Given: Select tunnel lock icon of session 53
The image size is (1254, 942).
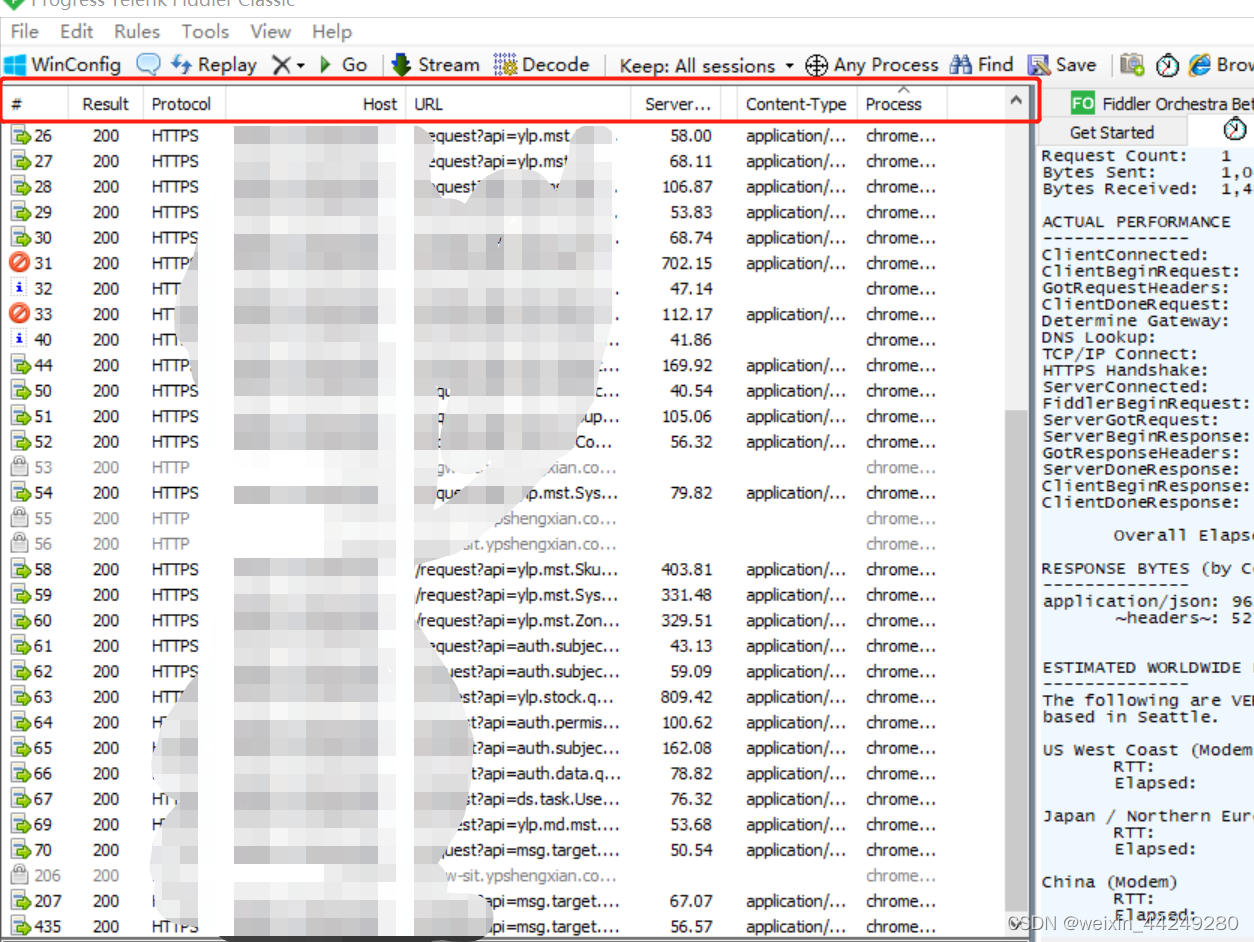Looking at the screenshot, I should [19, 468].
